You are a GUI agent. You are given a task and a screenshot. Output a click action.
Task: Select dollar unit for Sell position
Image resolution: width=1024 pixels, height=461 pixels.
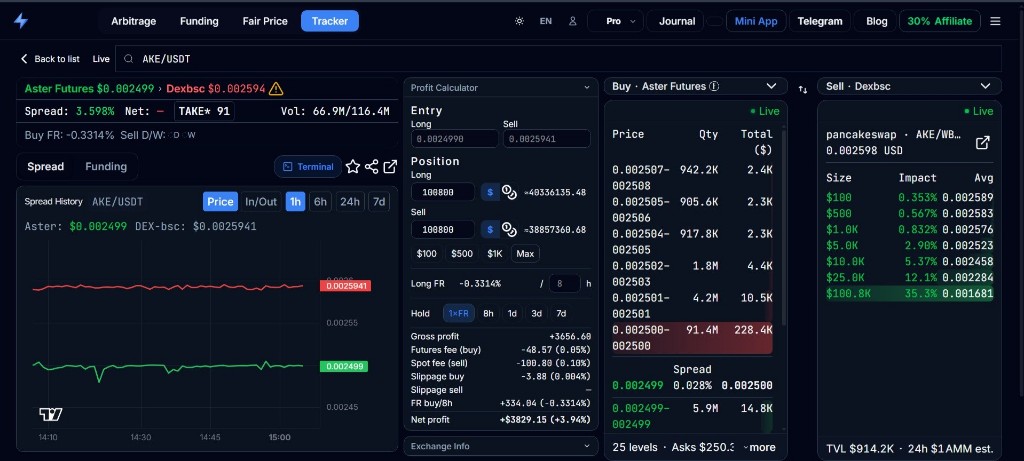click(490, 229)
